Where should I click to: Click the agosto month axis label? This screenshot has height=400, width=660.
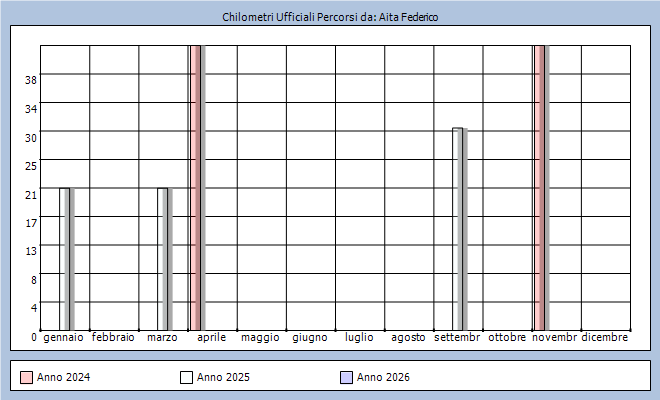click(408, 338)
